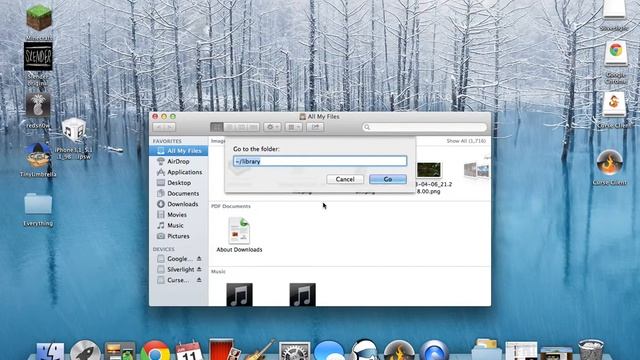
Task: Open Curse Client flame icon in Dock
Action: point(399,351)
